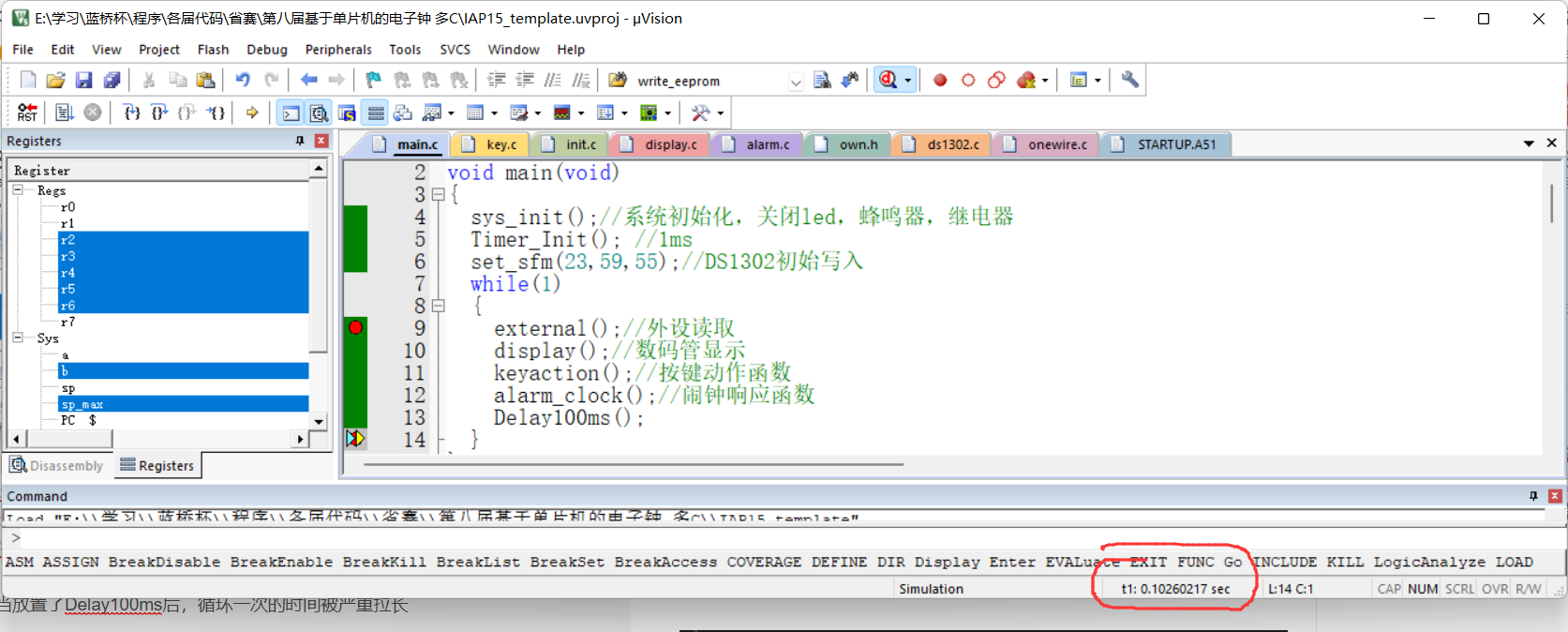Screen dimensions: 1568x632
Task: Open the Watch Windows dropdown arrow
Action: click(451, 113)
